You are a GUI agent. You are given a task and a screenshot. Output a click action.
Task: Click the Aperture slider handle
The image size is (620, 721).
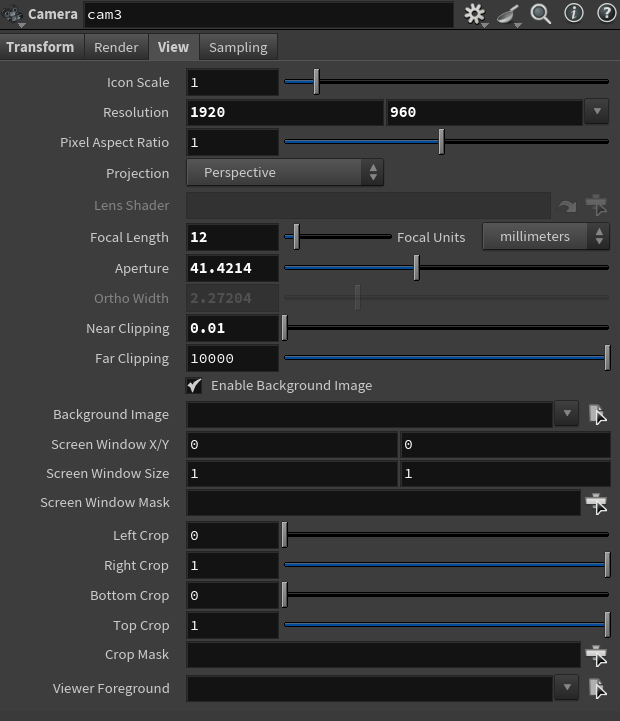[x=416, y=268]
